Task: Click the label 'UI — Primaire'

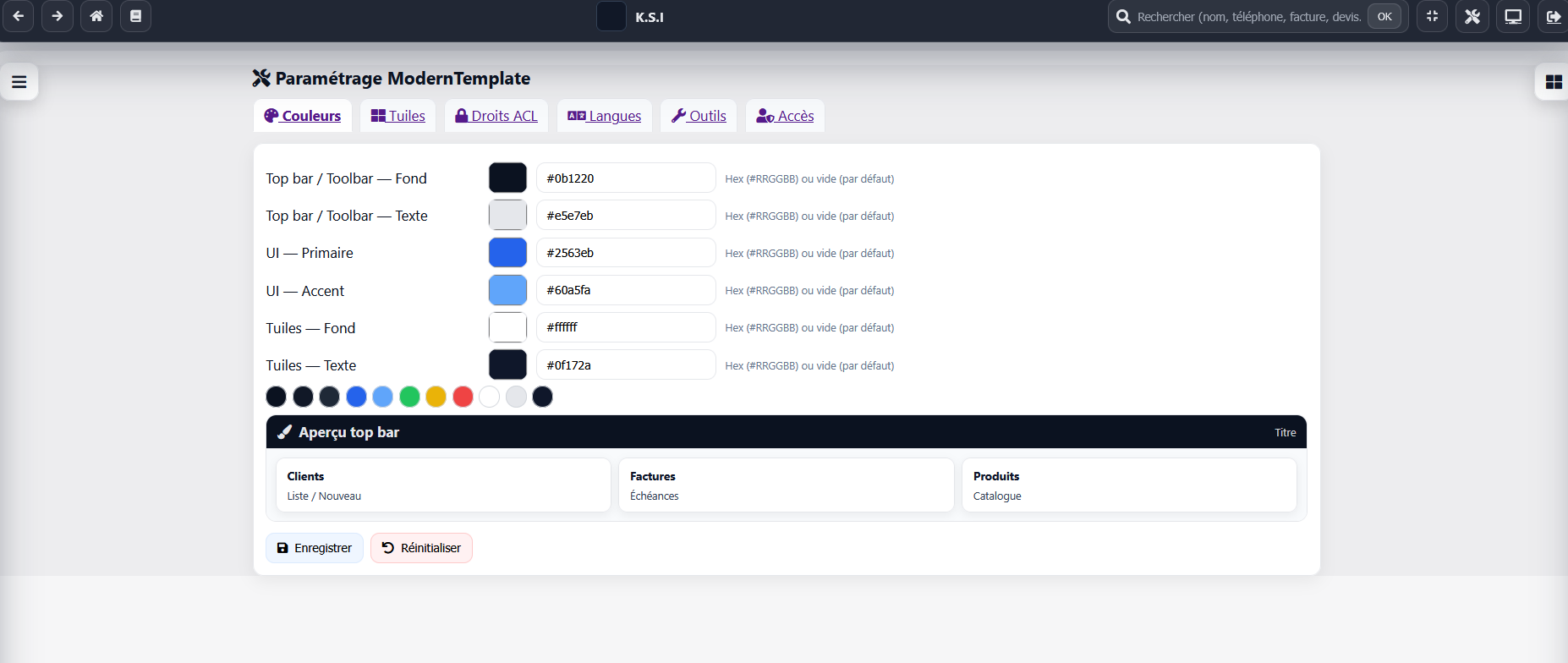Action: pos(310,253)
